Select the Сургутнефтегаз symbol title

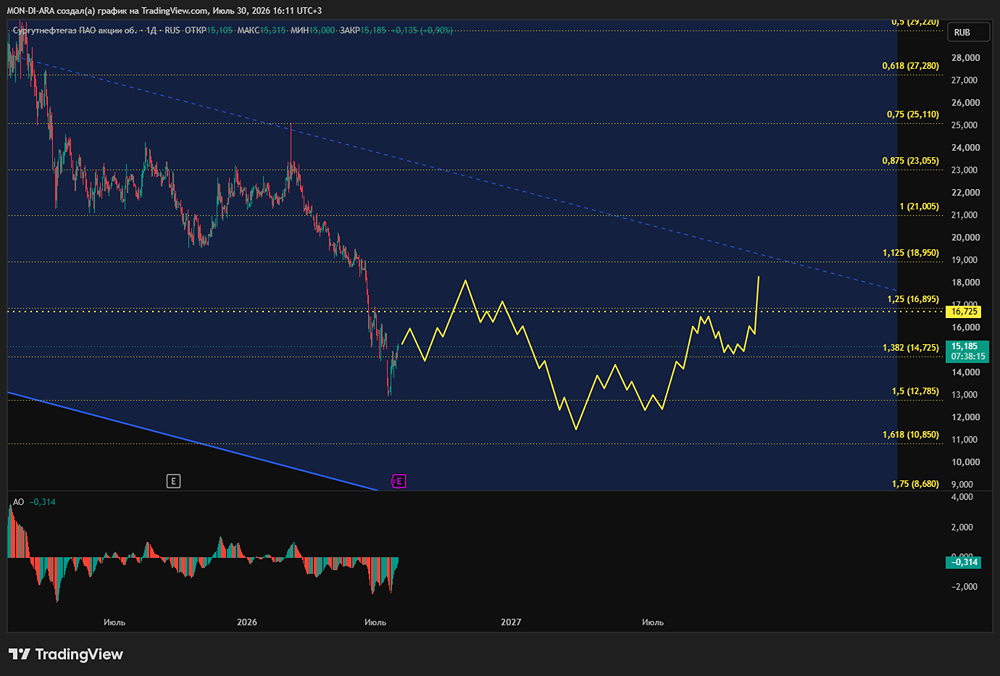click(73, 30)
